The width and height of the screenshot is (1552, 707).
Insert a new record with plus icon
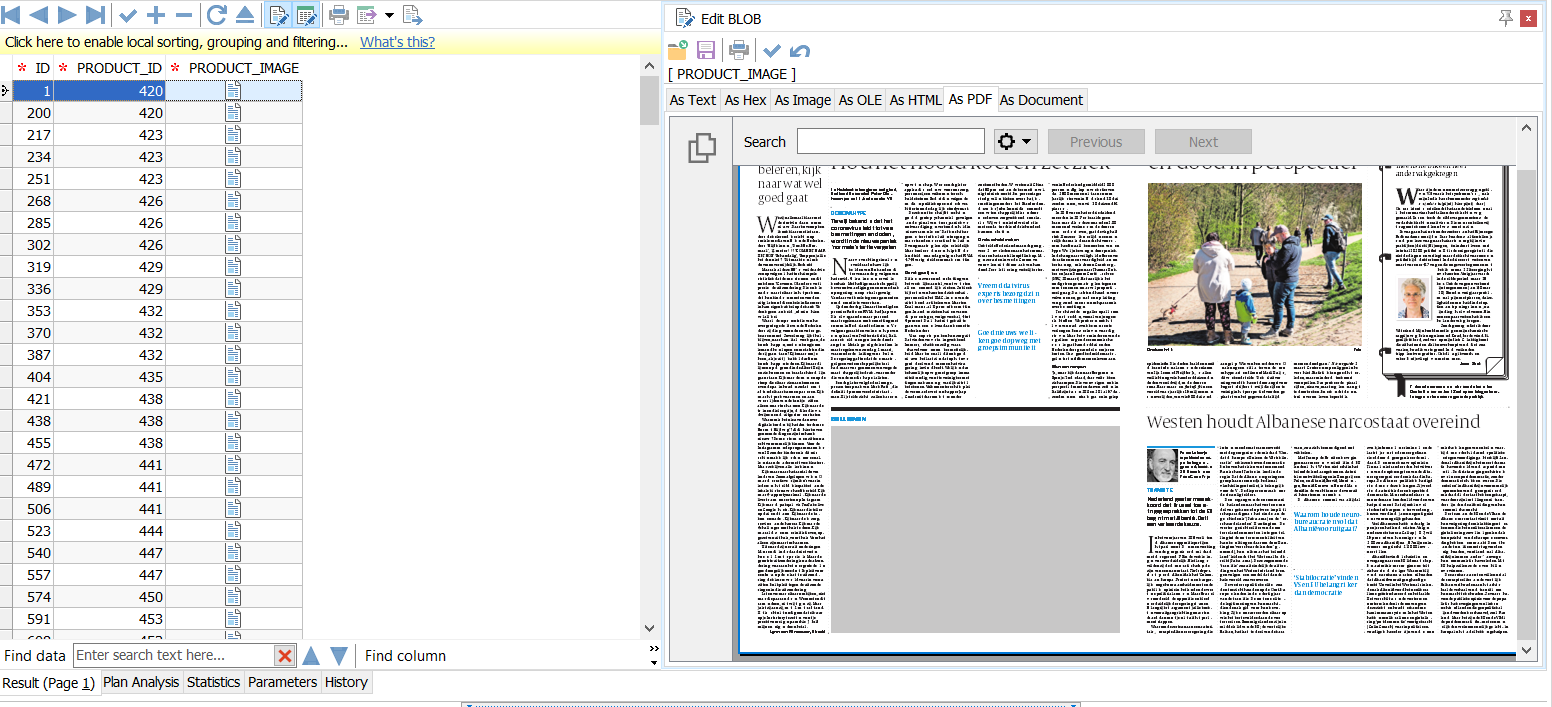[x=156, y=15]
